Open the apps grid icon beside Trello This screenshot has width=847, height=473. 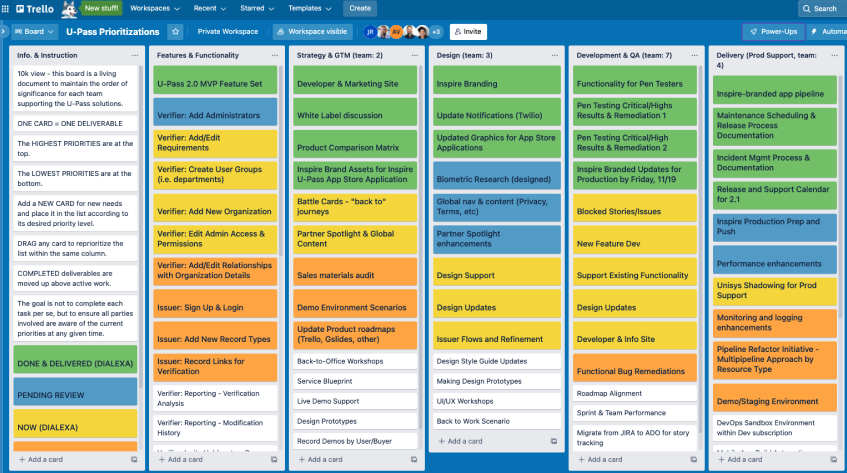tap(5, 9)
